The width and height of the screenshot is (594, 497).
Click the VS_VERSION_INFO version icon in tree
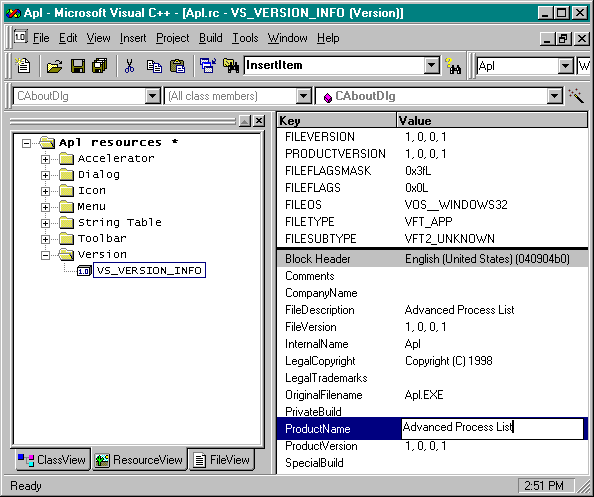pyautogui.click(x=84, y=270)
